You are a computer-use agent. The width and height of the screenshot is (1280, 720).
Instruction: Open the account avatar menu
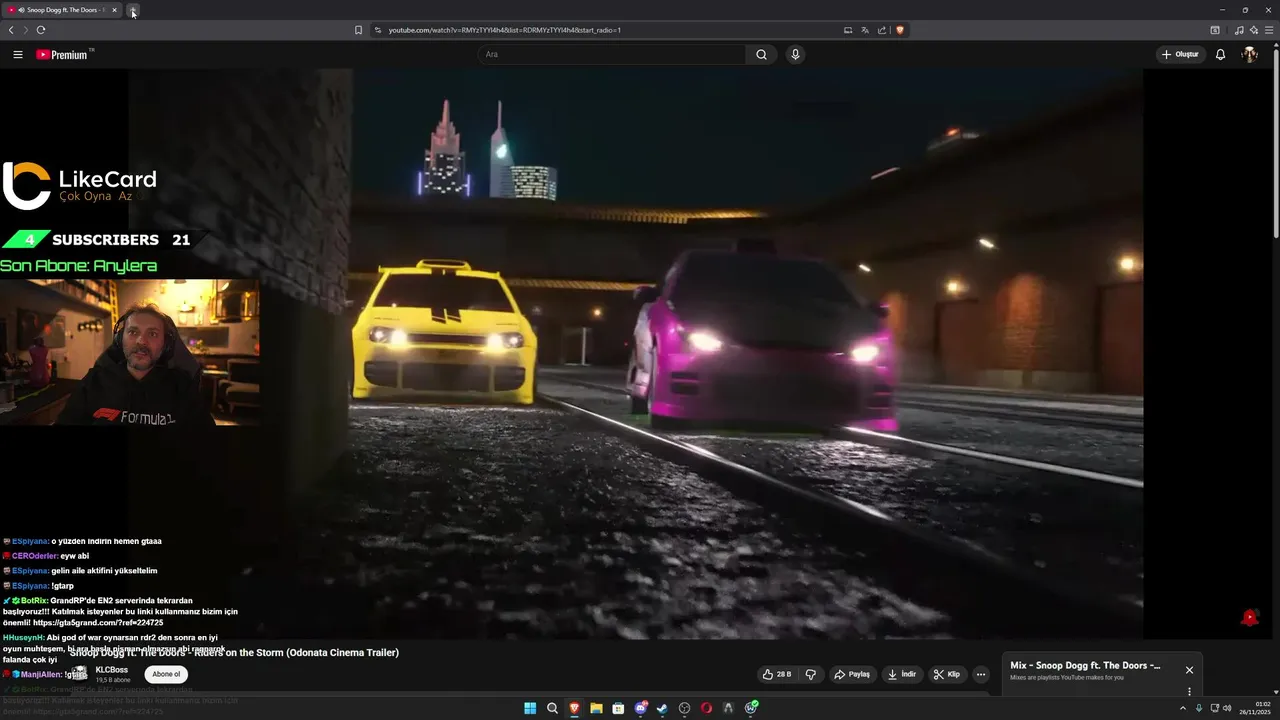(1249, 54)
